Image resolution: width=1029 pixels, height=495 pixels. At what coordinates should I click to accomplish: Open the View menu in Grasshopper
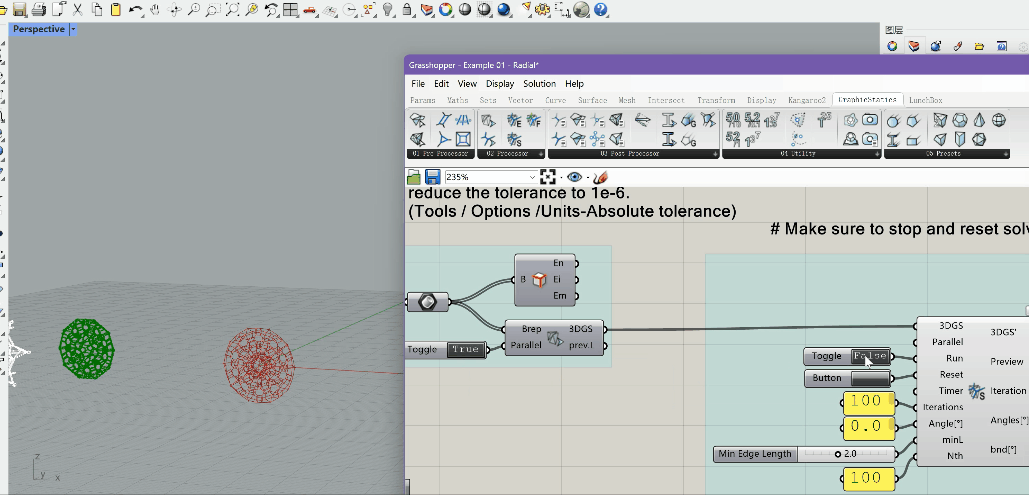coord(467,84)
